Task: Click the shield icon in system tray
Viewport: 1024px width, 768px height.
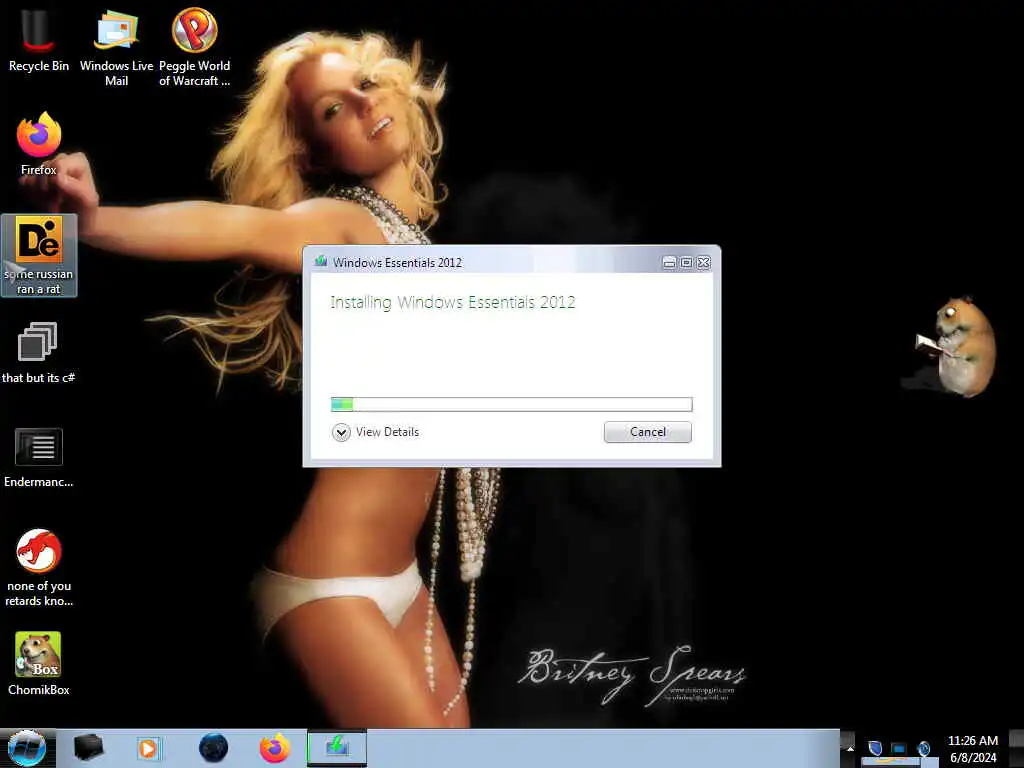Action: tap(875, 748)
